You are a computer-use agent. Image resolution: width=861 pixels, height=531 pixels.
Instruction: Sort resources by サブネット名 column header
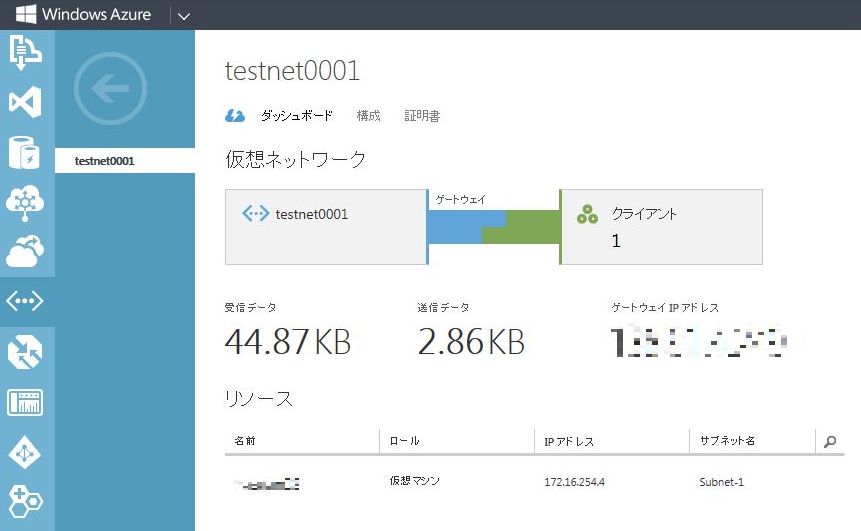click(727, 440)
